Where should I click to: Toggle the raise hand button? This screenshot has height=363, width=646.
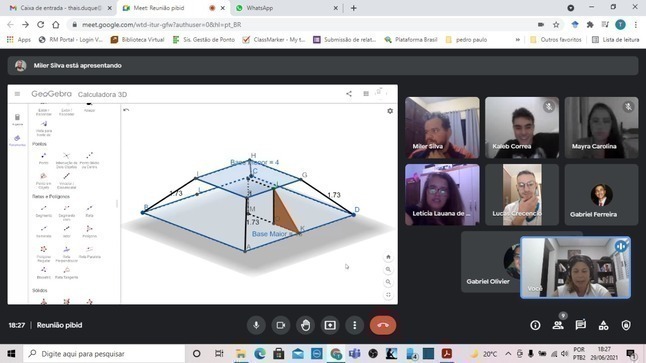coord(305,325)
